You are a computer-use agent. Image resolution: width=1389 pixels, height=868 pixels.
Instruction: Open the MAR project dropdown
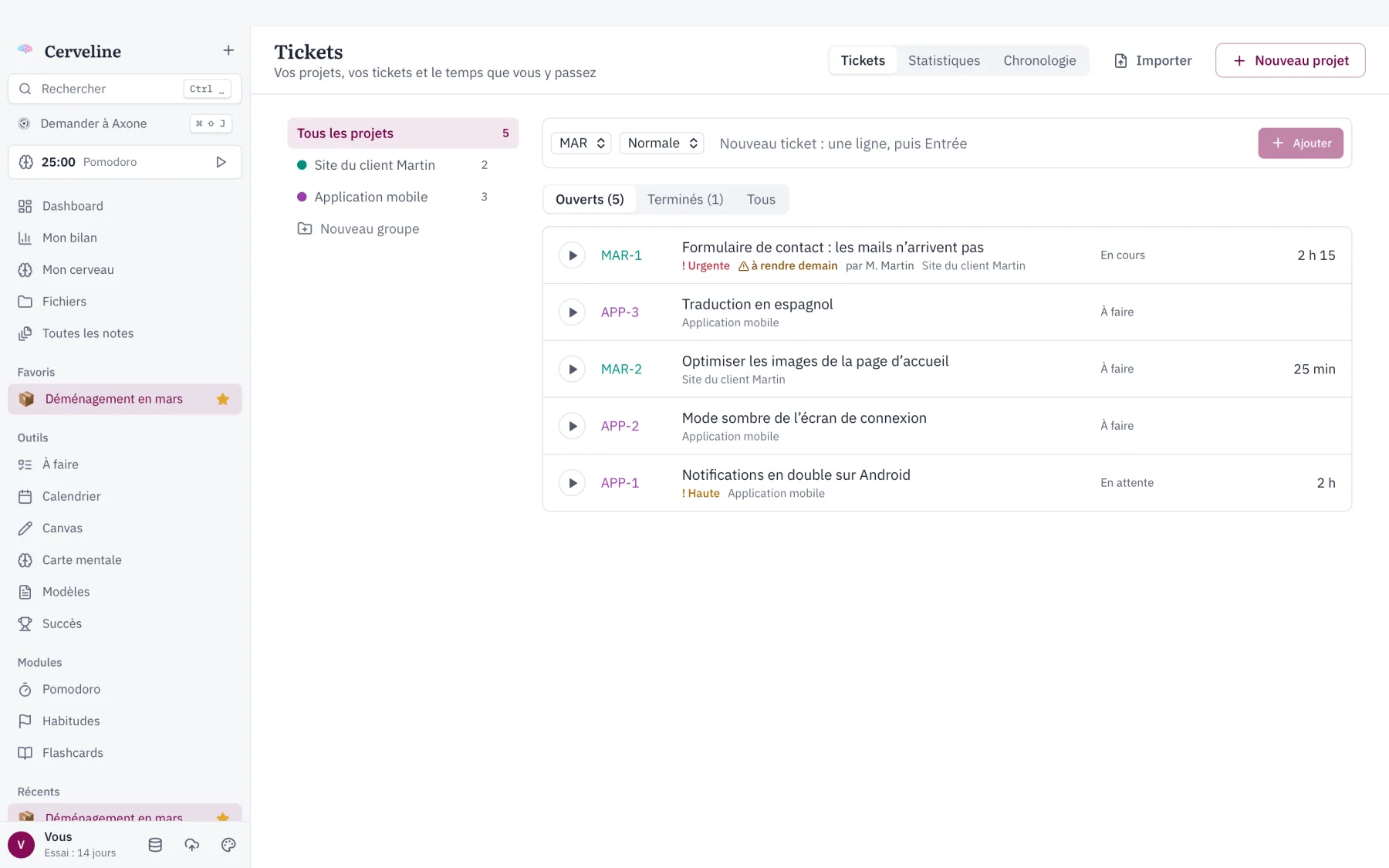click(x=581, y=143)
